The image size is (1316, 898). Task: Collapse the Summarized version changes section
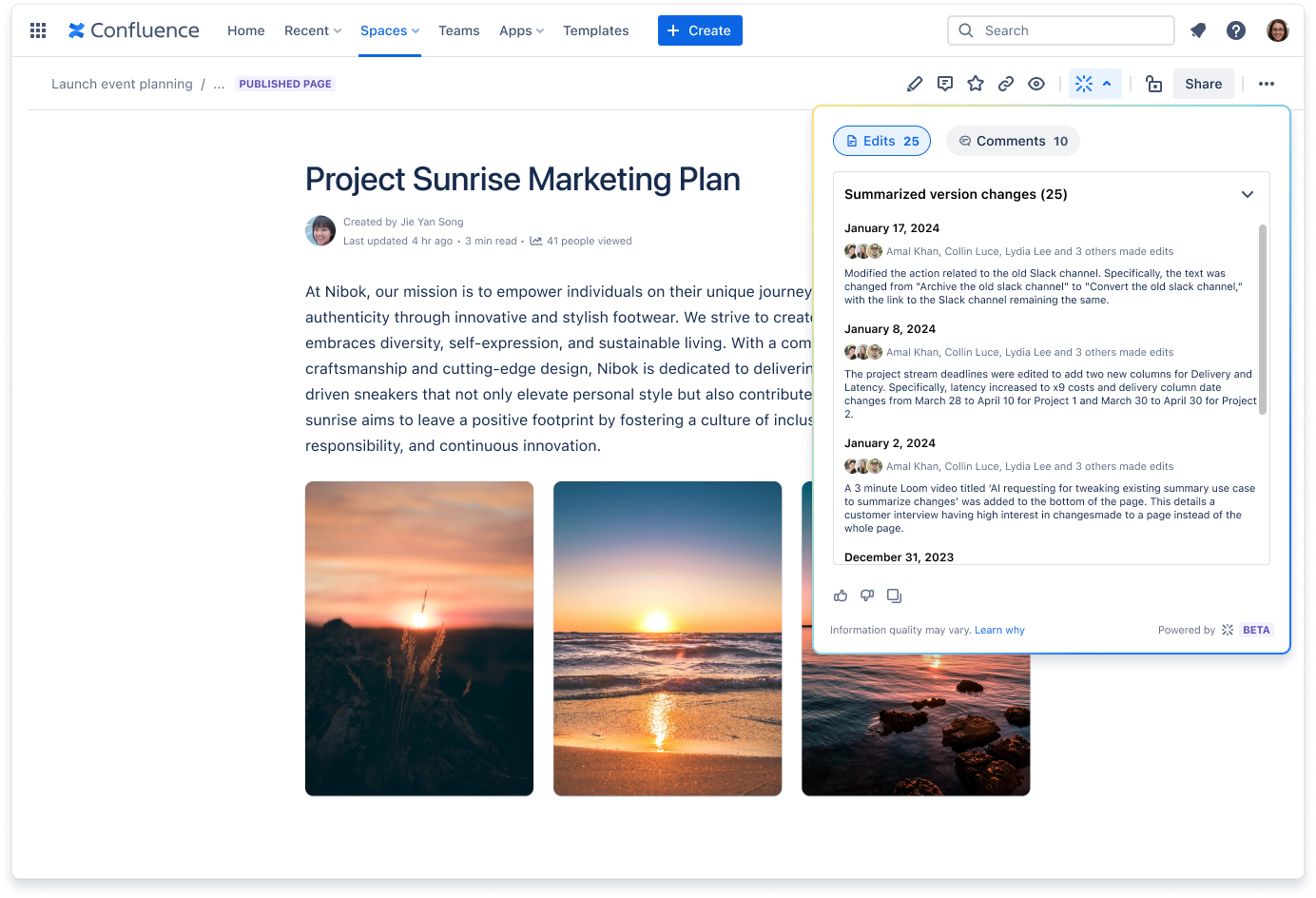click(x=1248, y=193)
